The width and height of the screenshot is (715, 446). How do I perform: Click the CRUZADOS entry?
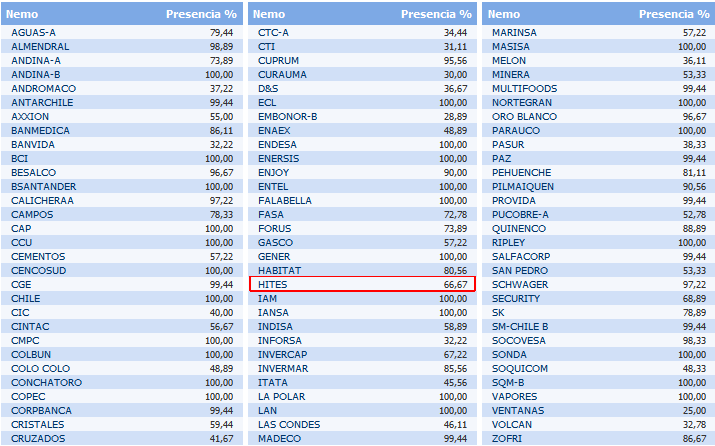[39, 438]
